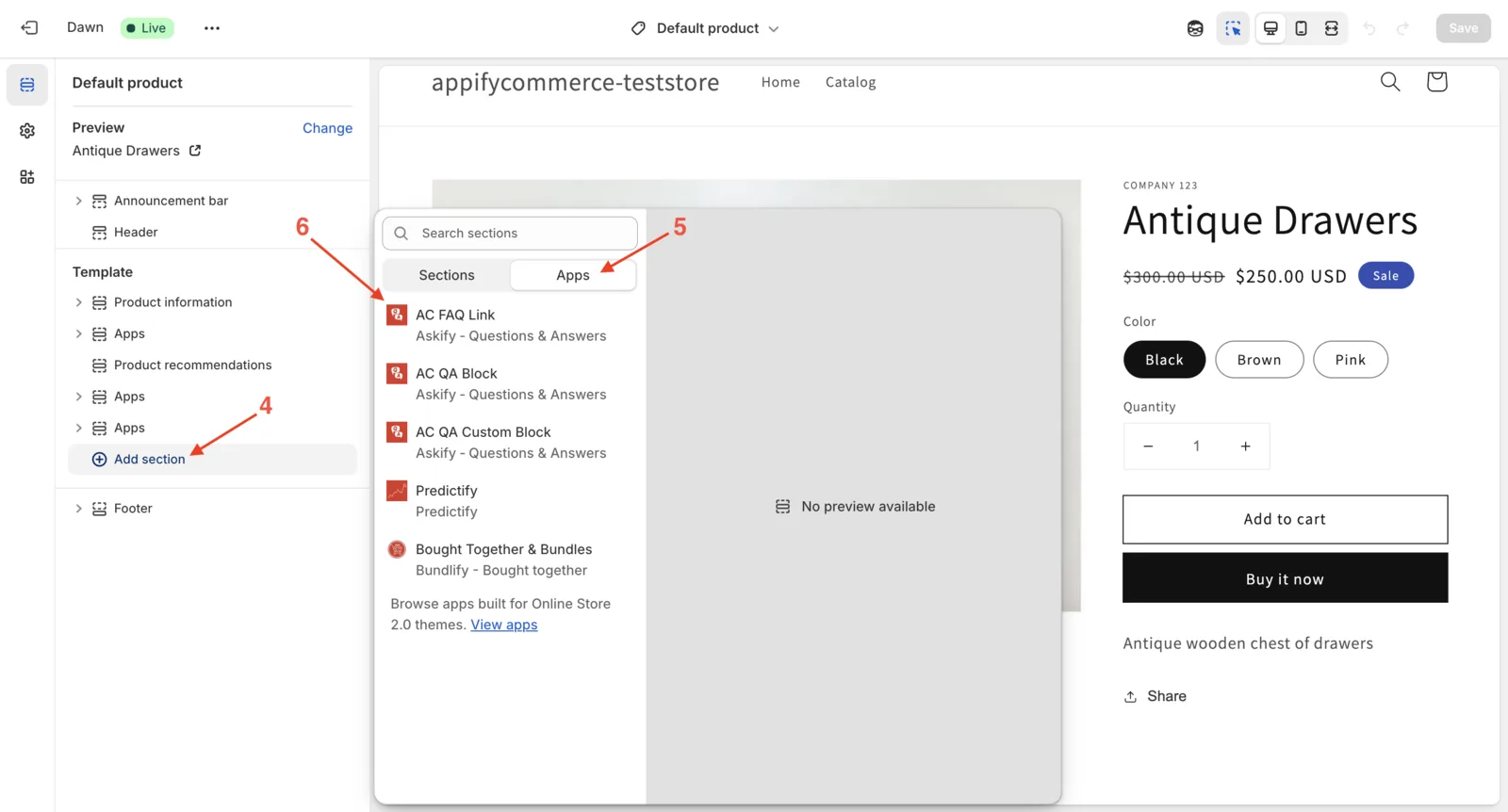The width and height of the screenshot is (1508, 812).
Task: Click the View apps link
Action: [504, 625]
